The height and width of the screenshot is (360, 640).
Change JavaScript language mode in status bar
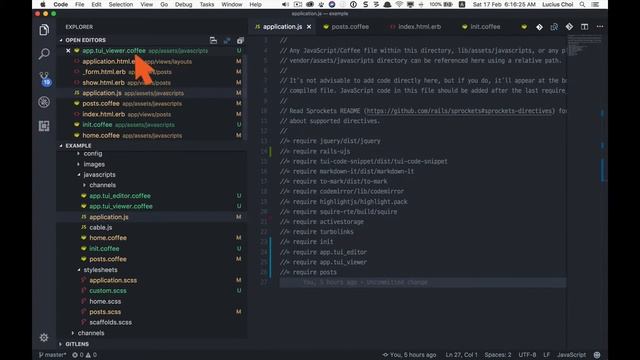pos(571,355)
